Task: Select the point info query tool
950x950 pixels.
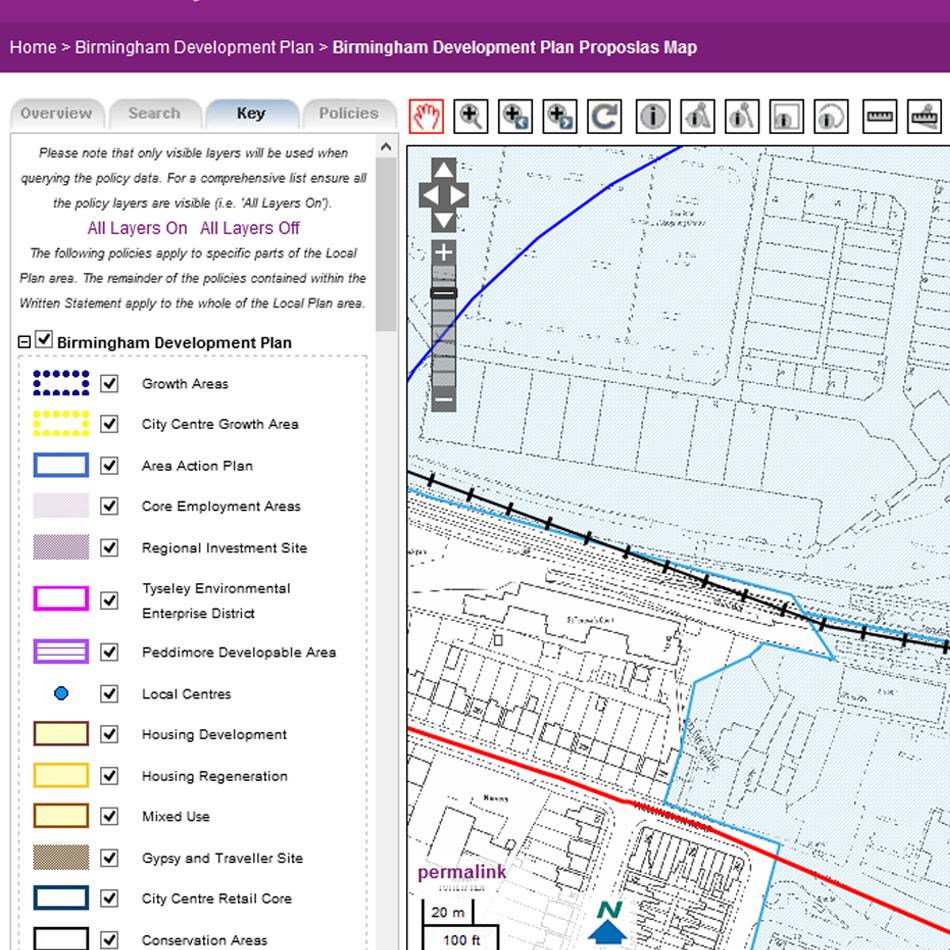Action: click(653, 117)
